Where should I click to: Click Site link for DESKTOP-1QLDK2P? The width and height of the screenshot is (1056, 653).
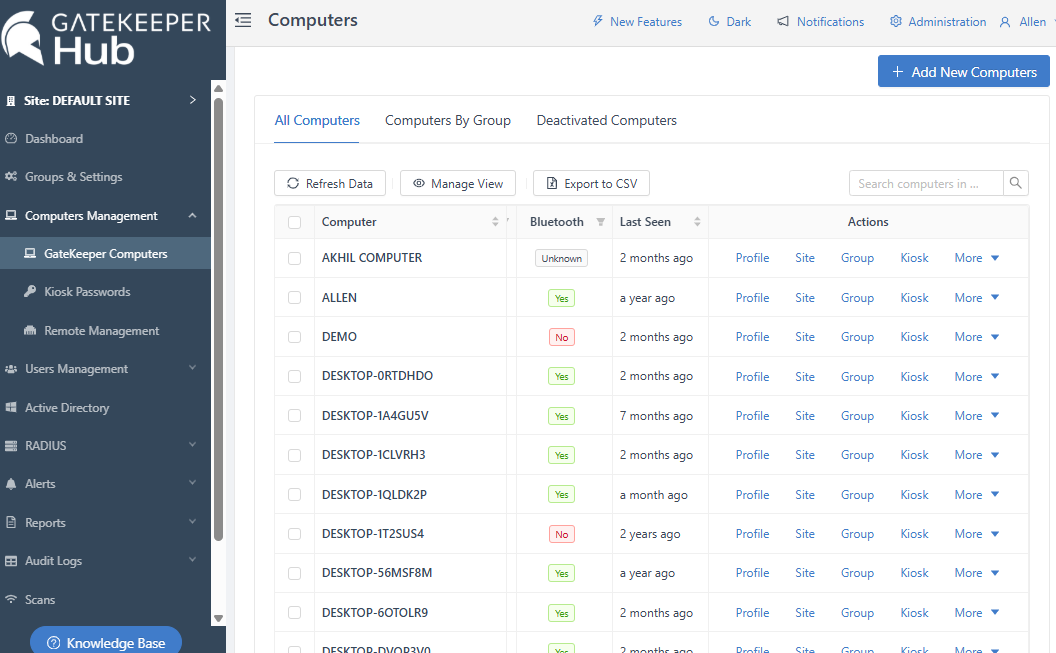click(805, 495)
